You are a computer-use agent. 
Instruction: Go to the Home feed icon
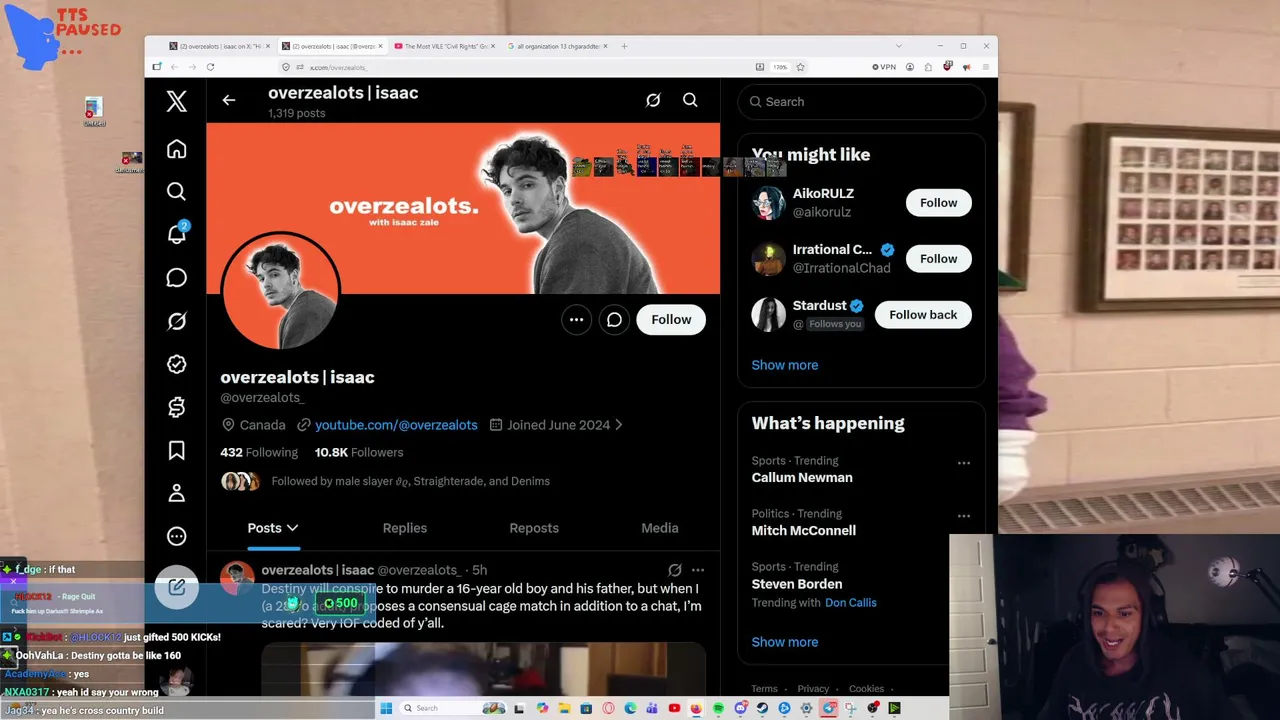pos(176,149)
